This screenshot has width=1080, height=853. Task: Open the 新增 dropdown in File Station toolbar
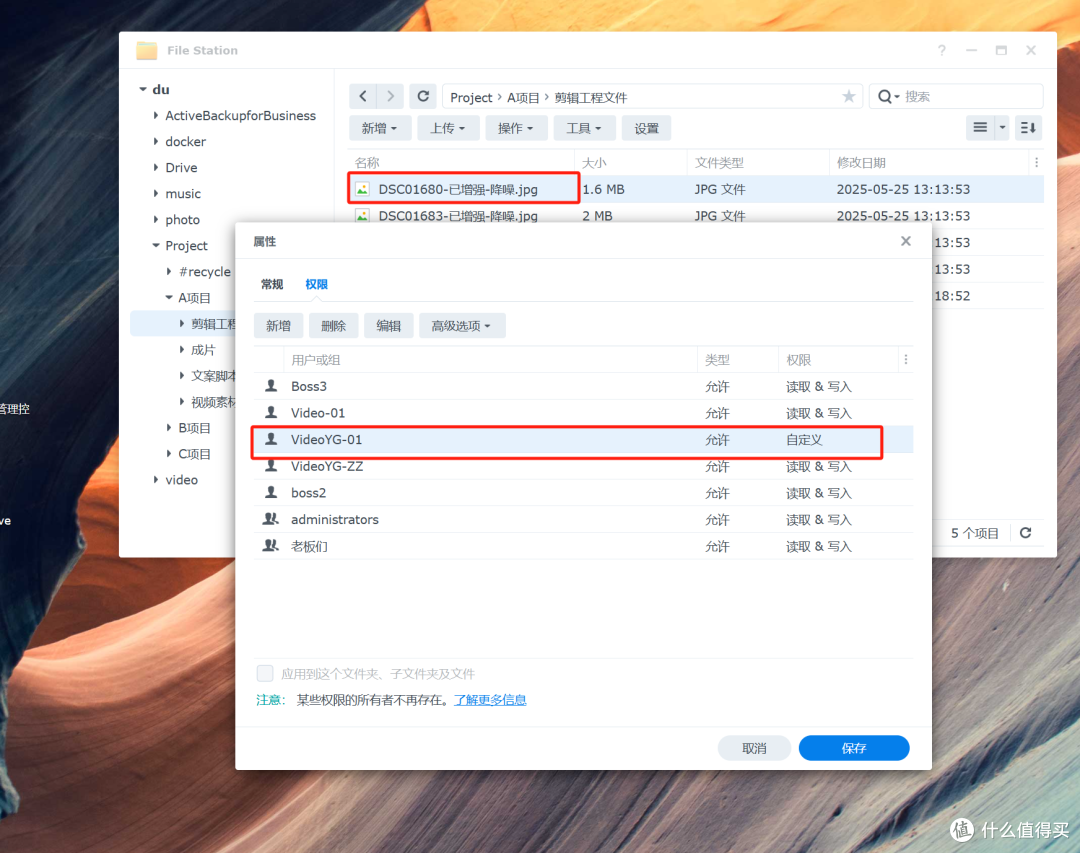[380, 128]
